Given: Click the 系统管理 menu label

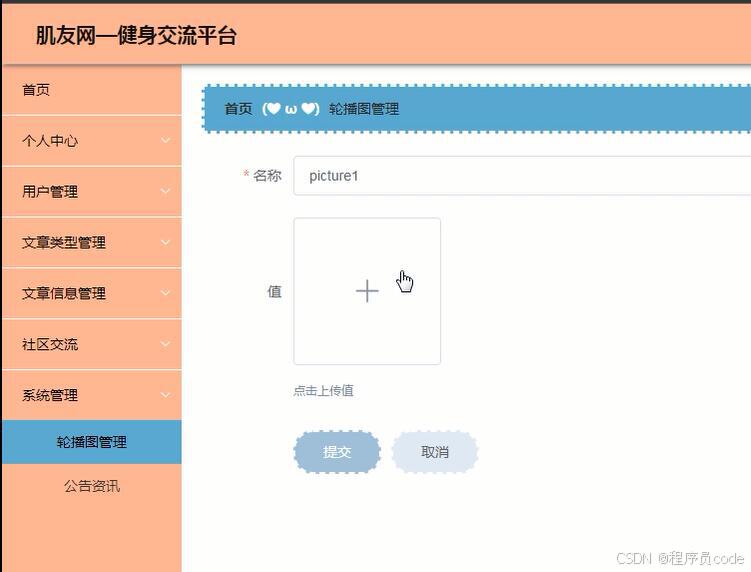Looking at the screenshot, I should (50, 395).
